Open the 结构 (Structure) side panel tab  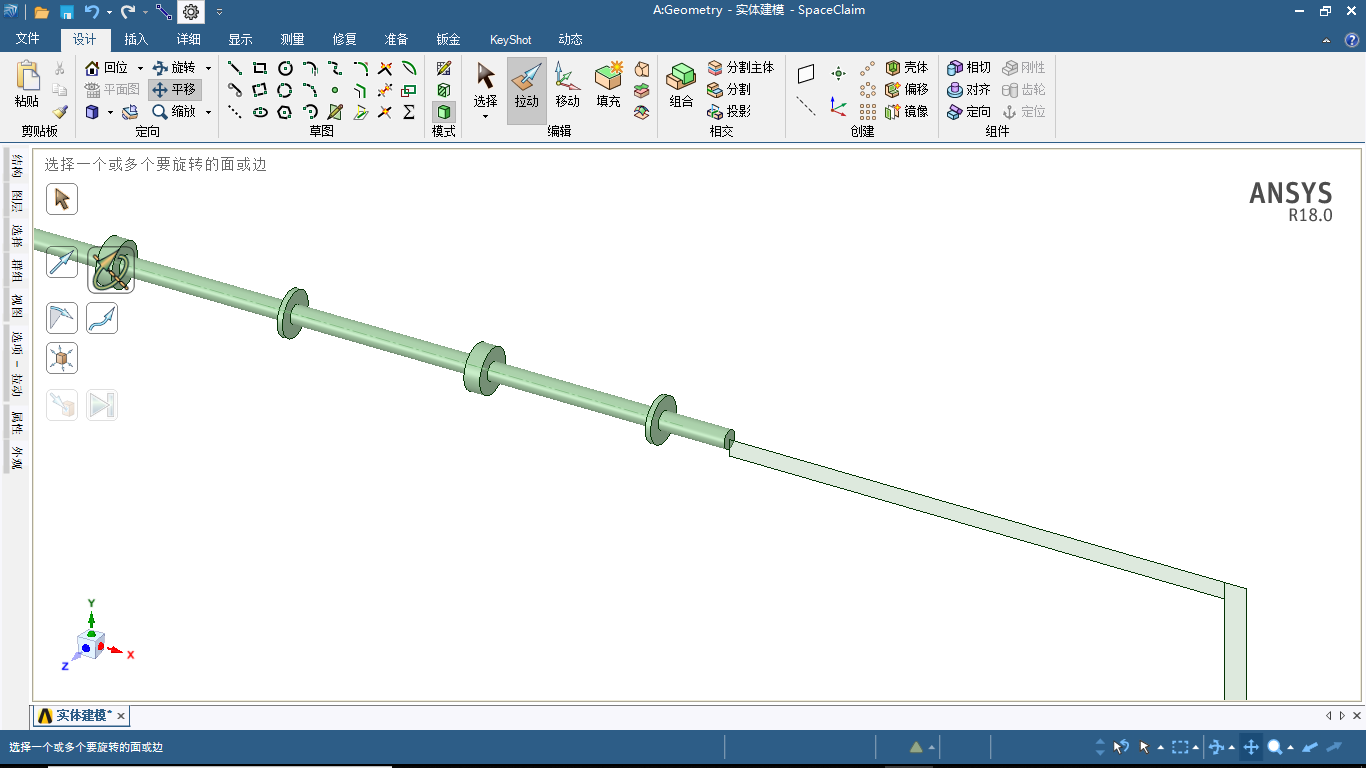click(x=16, y=167)
